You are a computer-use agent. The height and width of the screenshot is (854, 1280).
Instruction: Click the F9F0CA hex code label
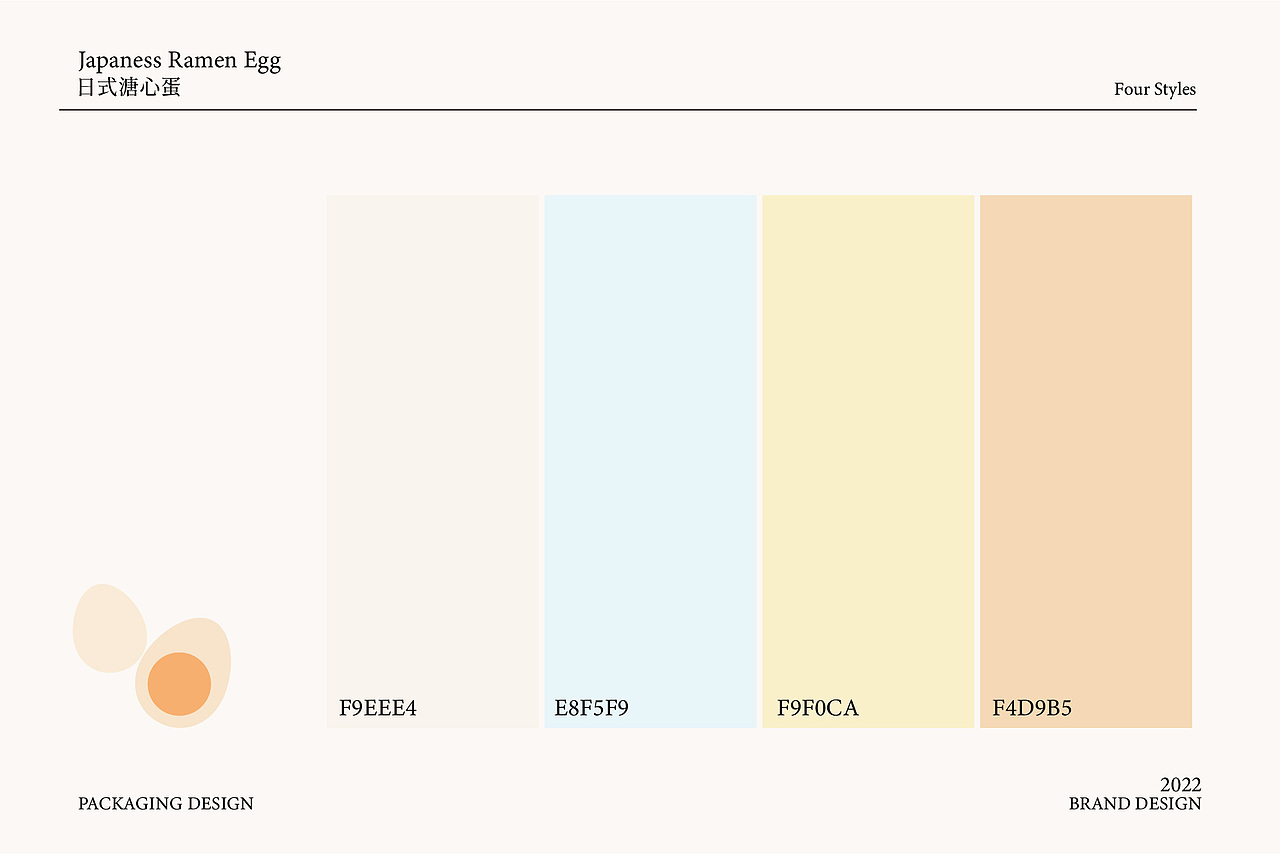[x=818, y=709]
